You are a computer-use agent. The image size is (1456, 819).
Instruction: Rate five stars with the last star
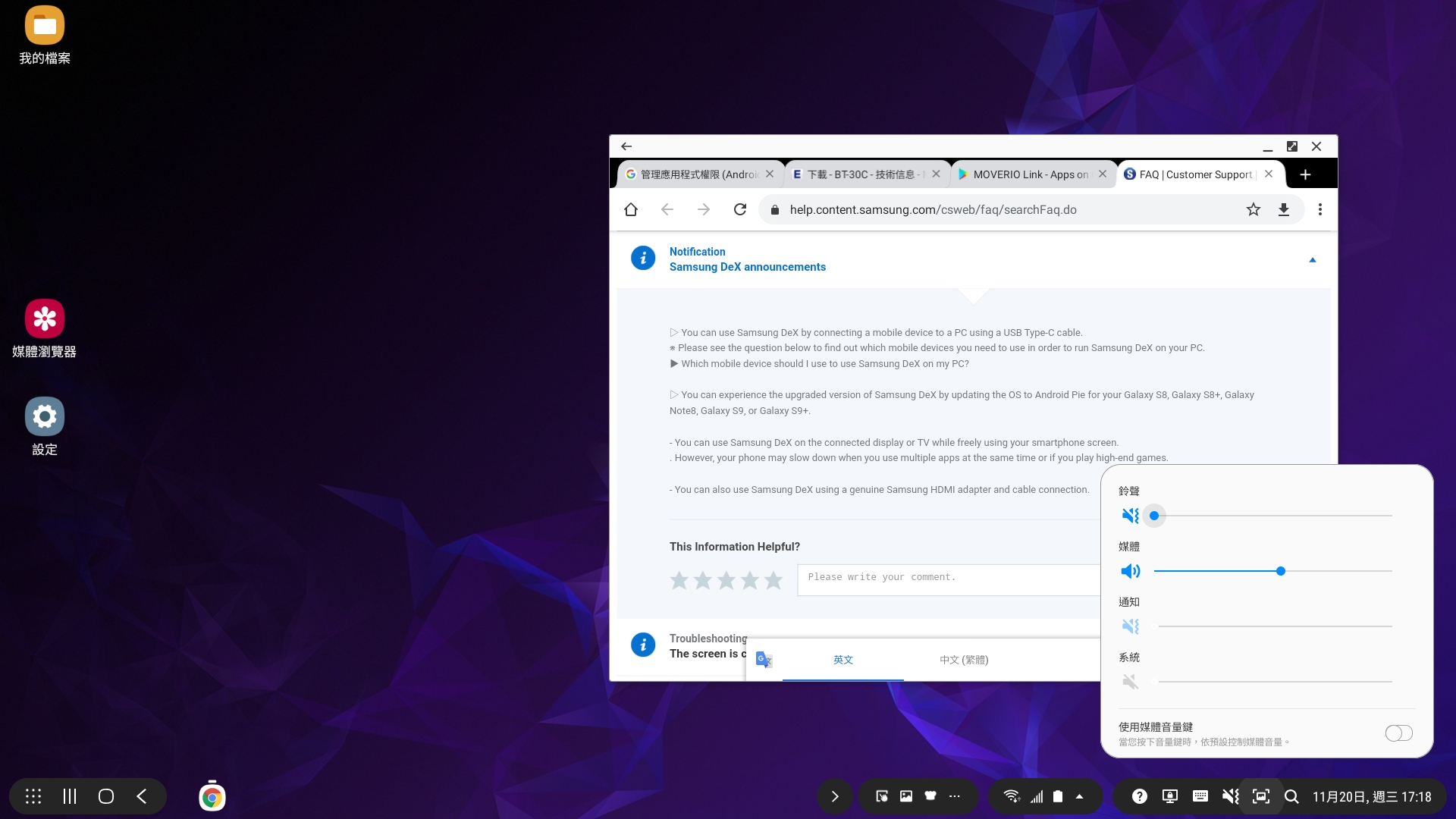(x=773, y=581)
